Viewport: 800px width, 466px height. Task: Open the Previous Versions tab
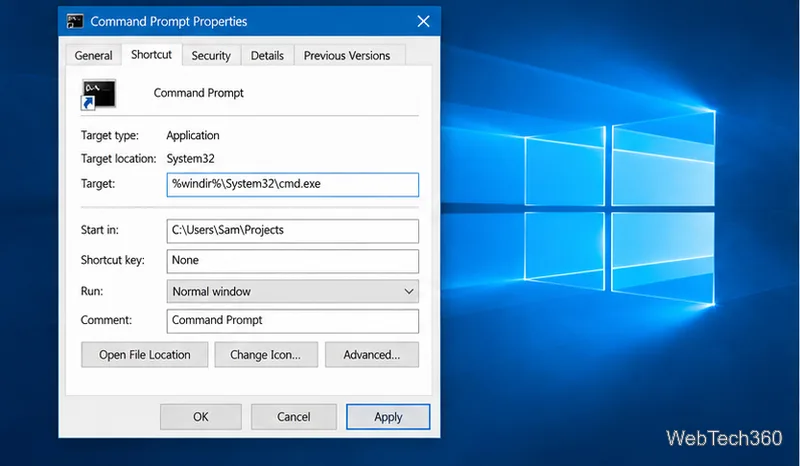pos(347,55)
